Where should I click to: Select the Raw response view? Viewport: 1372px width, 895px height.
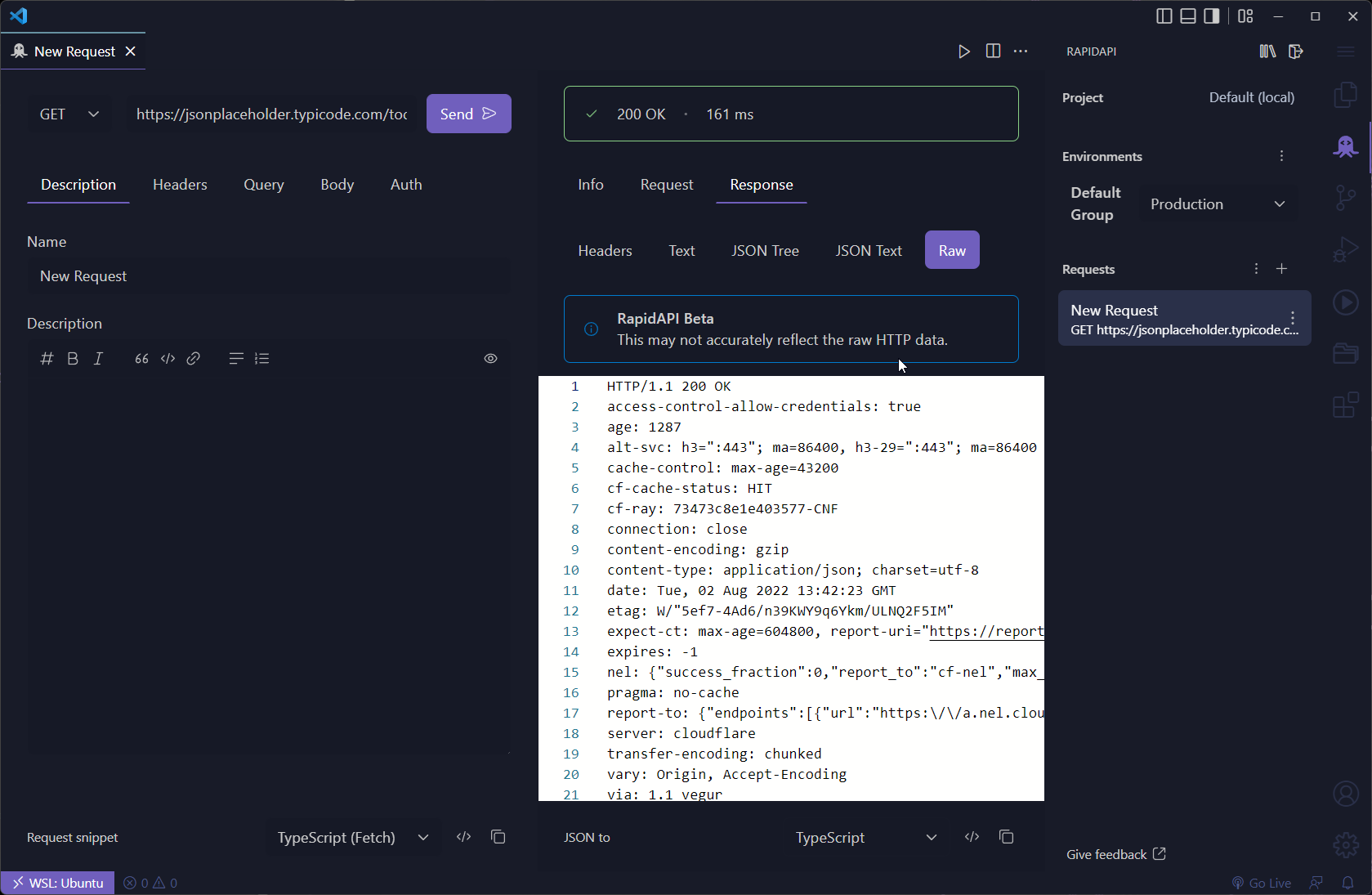click(x=952, y=250)
